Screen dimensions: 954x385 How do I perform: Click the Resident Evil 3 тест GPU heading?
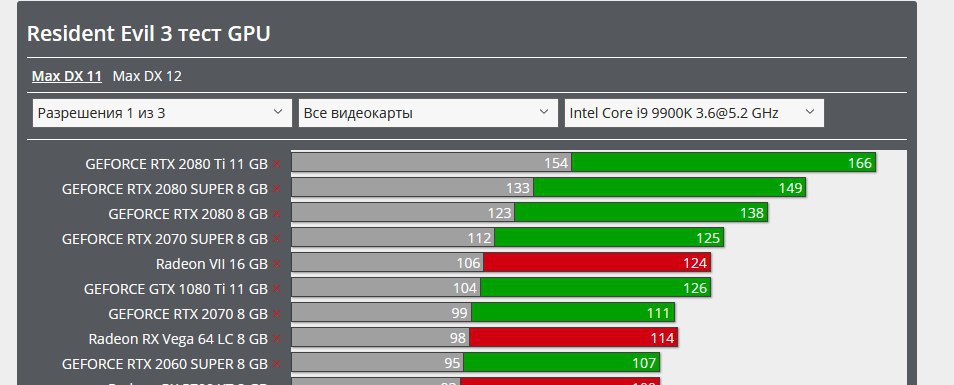click(148, 33)
